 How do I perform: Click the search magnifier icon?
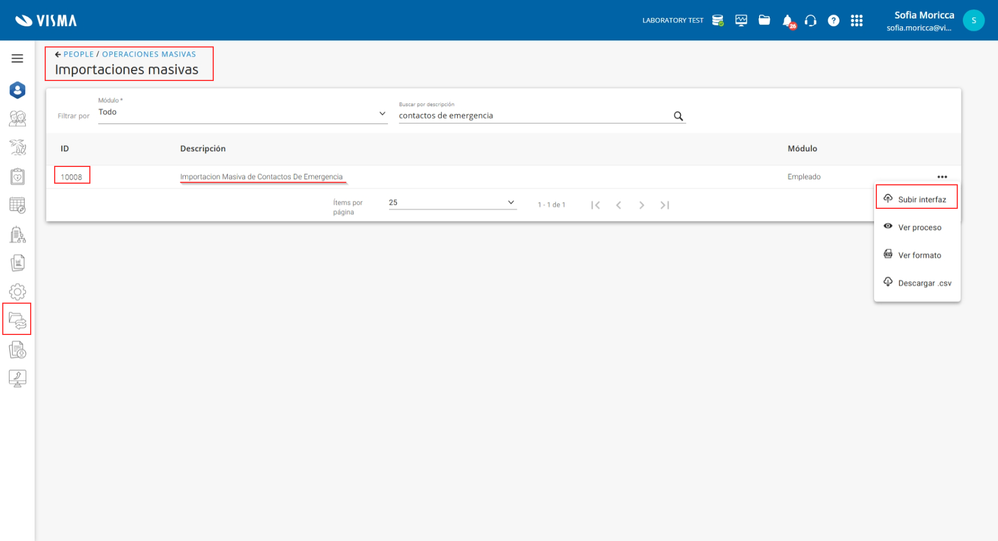pos(678,116)
